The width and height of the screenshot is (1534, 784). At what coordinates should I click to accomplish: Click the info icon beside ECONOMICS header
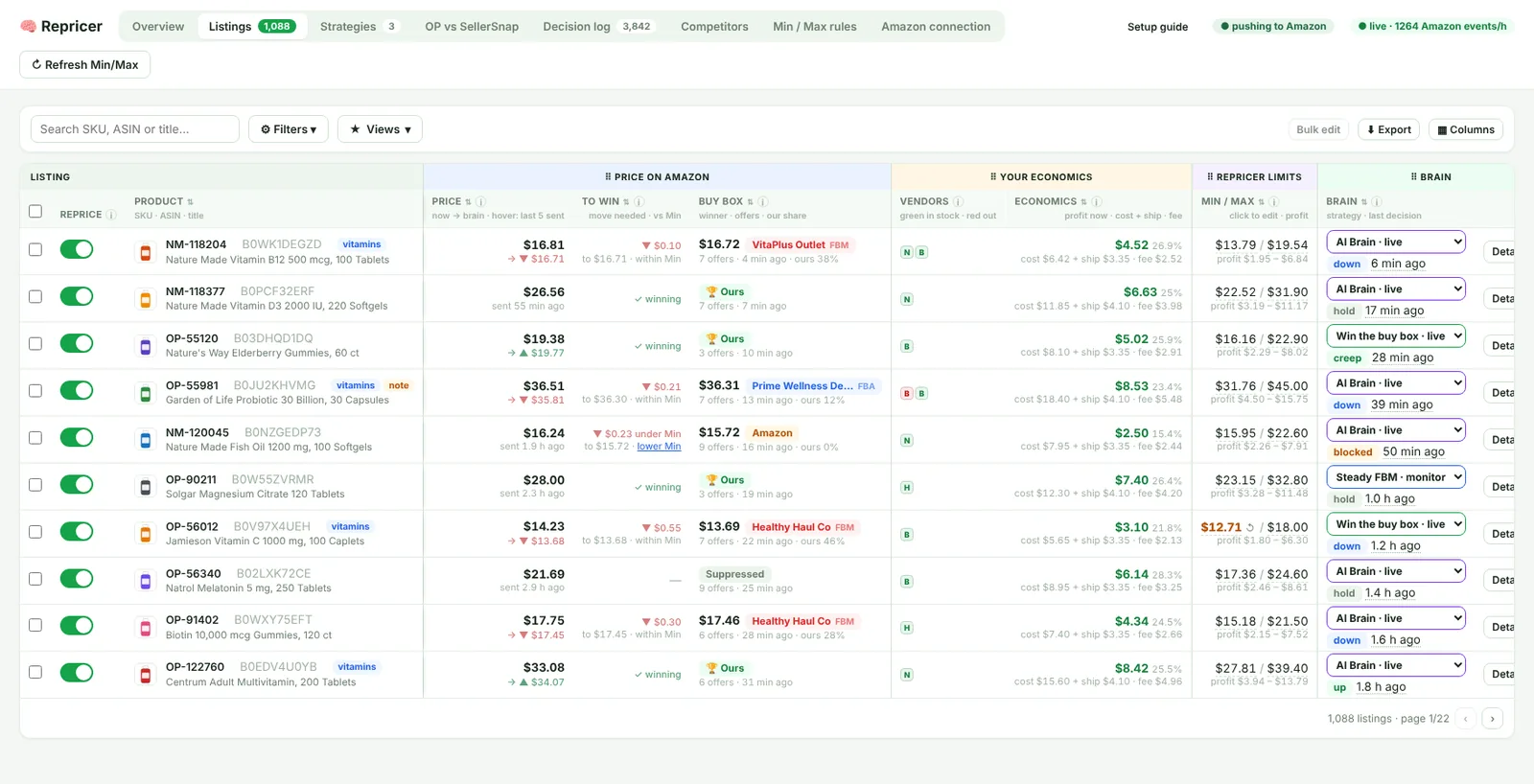tap(1096, 202)
